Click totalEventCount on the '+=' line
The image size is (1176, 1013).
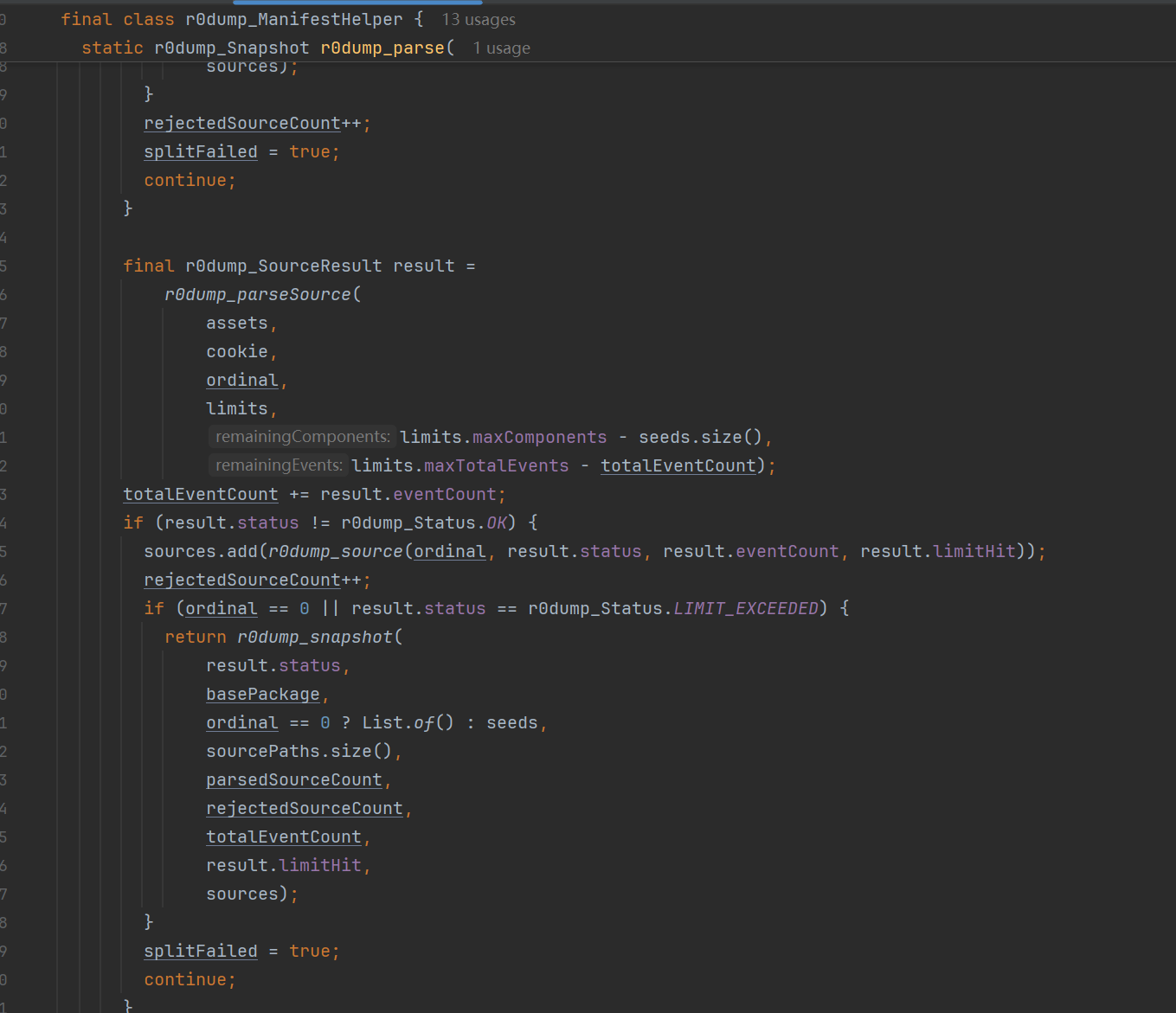[201, 494]
